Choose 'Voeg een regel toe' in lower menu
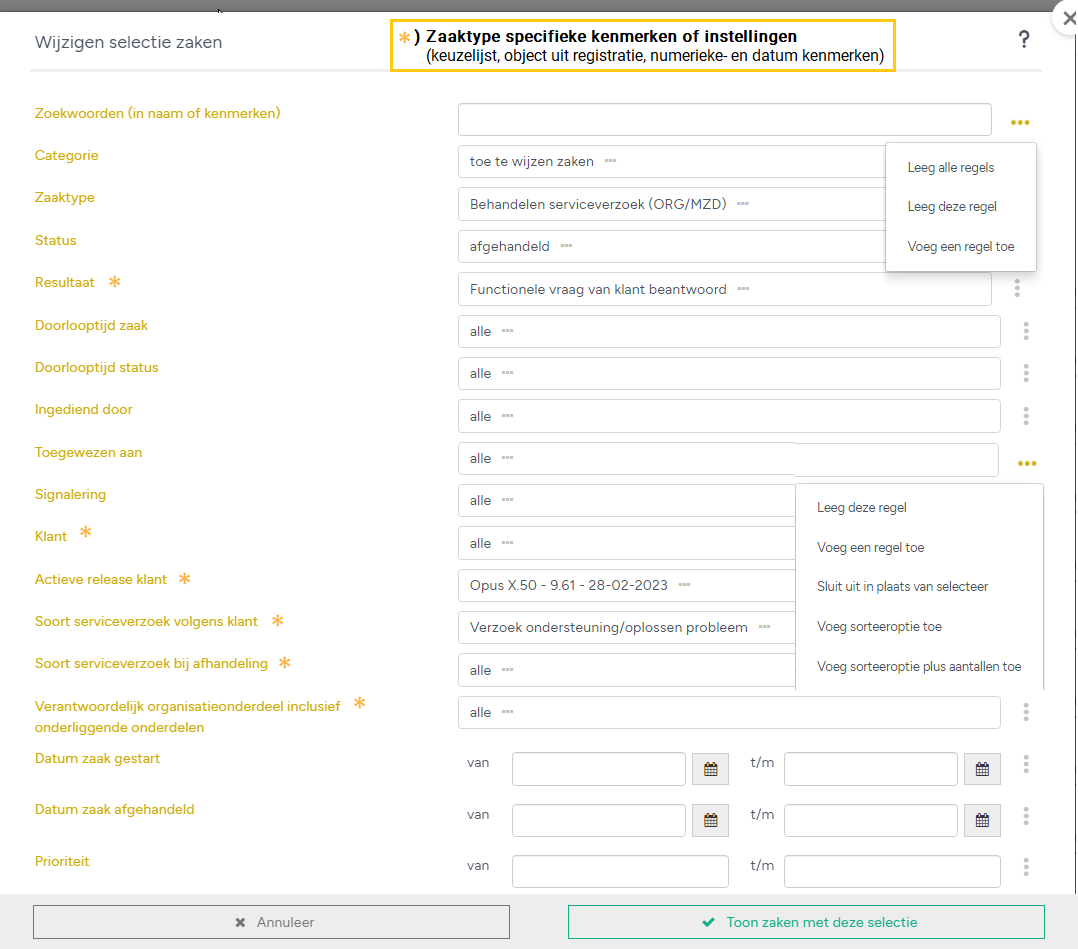The image size is (1078, 949). coord(870,547)
